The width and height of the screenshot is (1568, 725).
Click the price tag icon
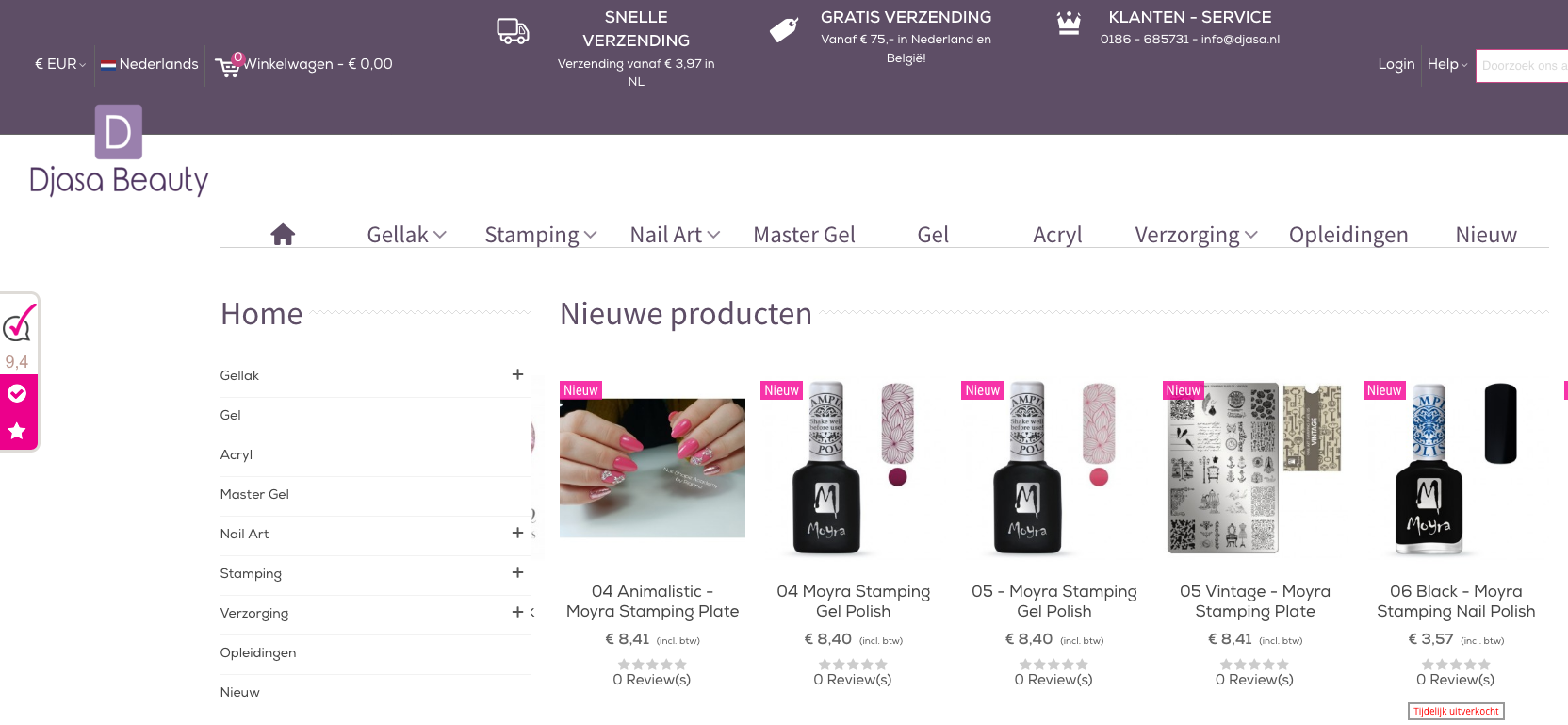[x=783, y=30]
